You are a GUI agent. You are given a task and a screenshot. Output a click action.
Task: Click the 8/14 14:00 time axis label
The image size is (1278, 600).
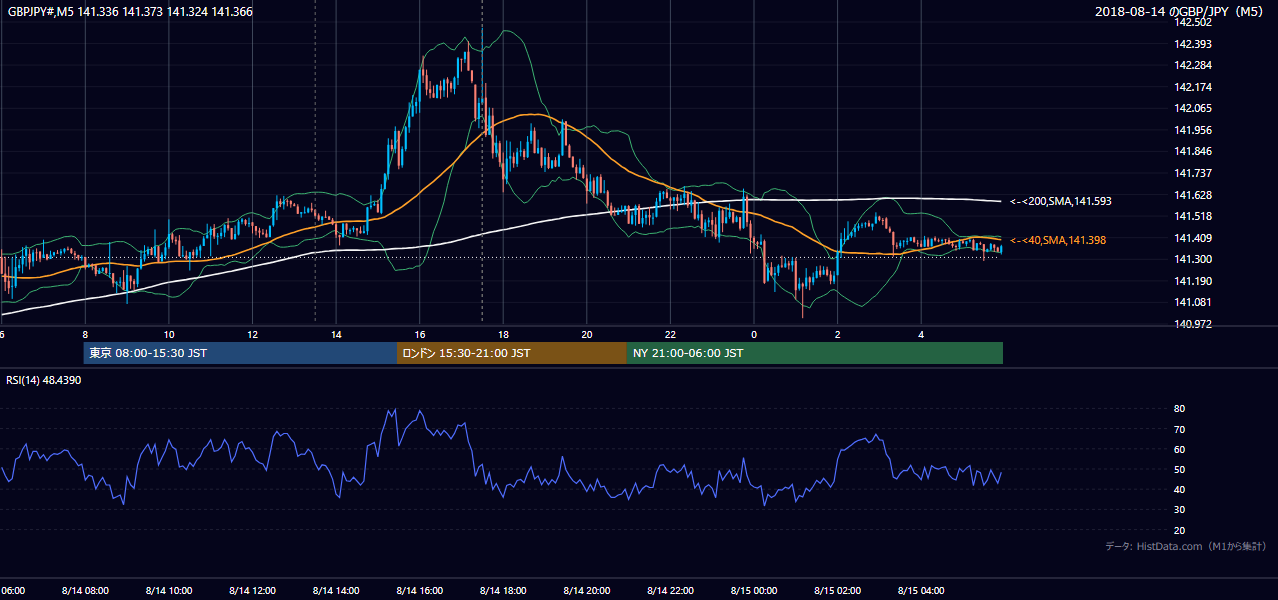337,591
